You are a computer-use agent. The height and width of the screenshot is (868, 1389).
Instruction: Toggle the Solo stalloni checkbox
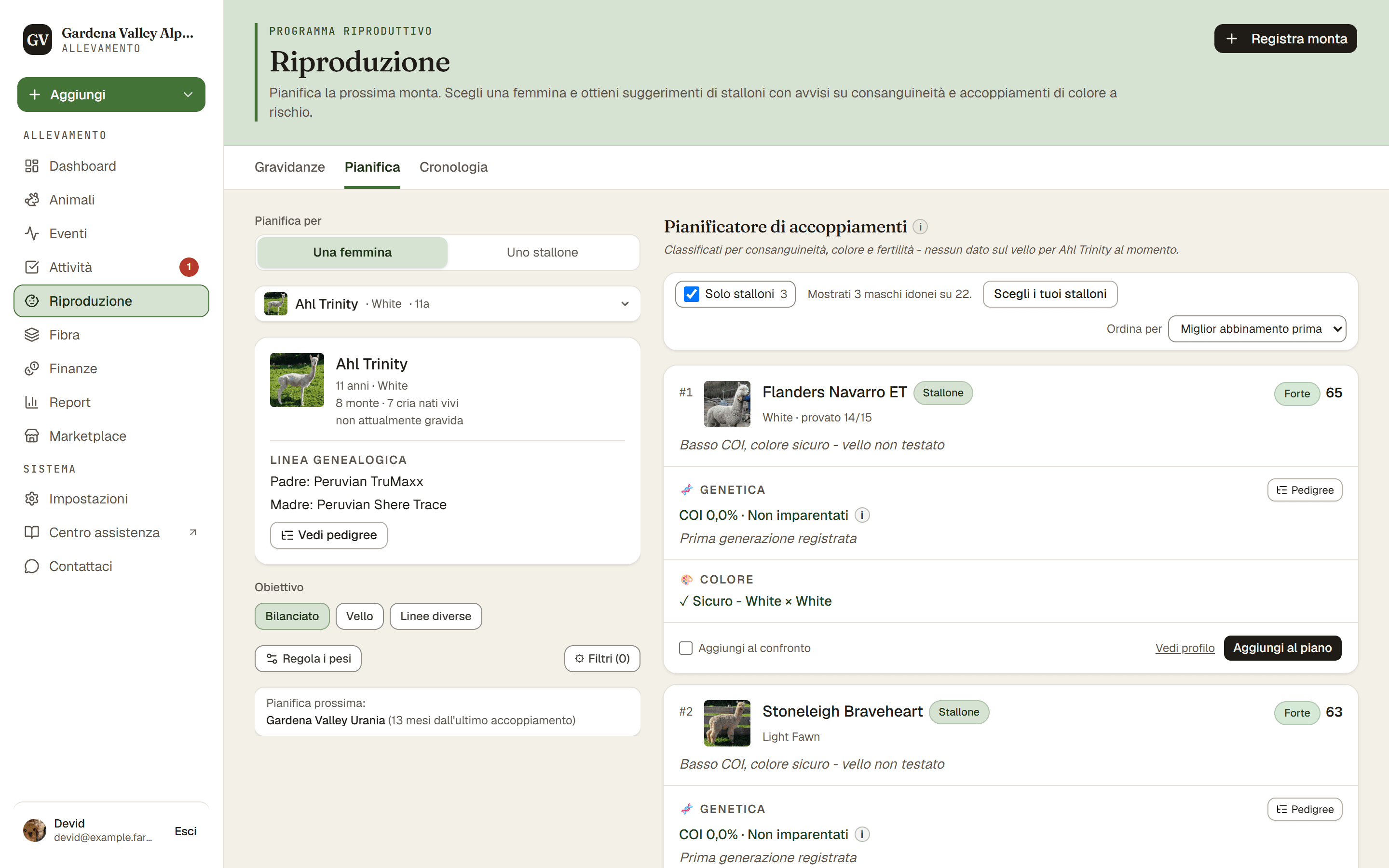click(x=692, y=294)
